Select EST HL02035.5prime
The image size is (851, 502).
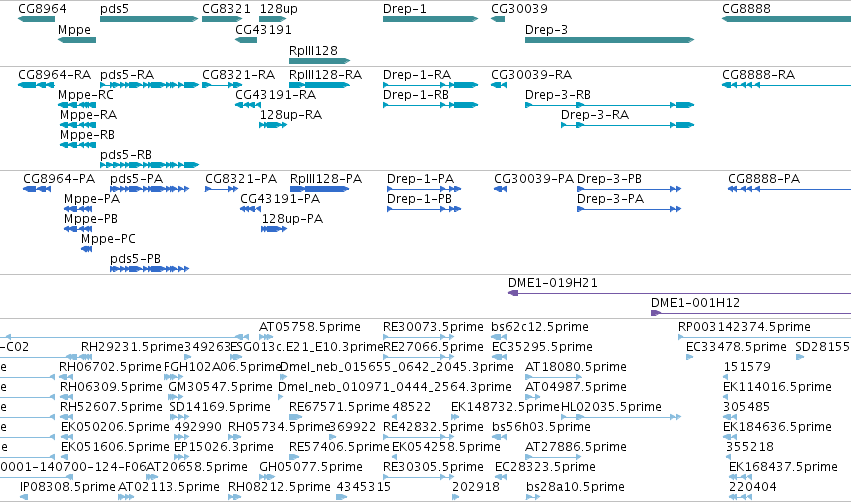point(621,417)
